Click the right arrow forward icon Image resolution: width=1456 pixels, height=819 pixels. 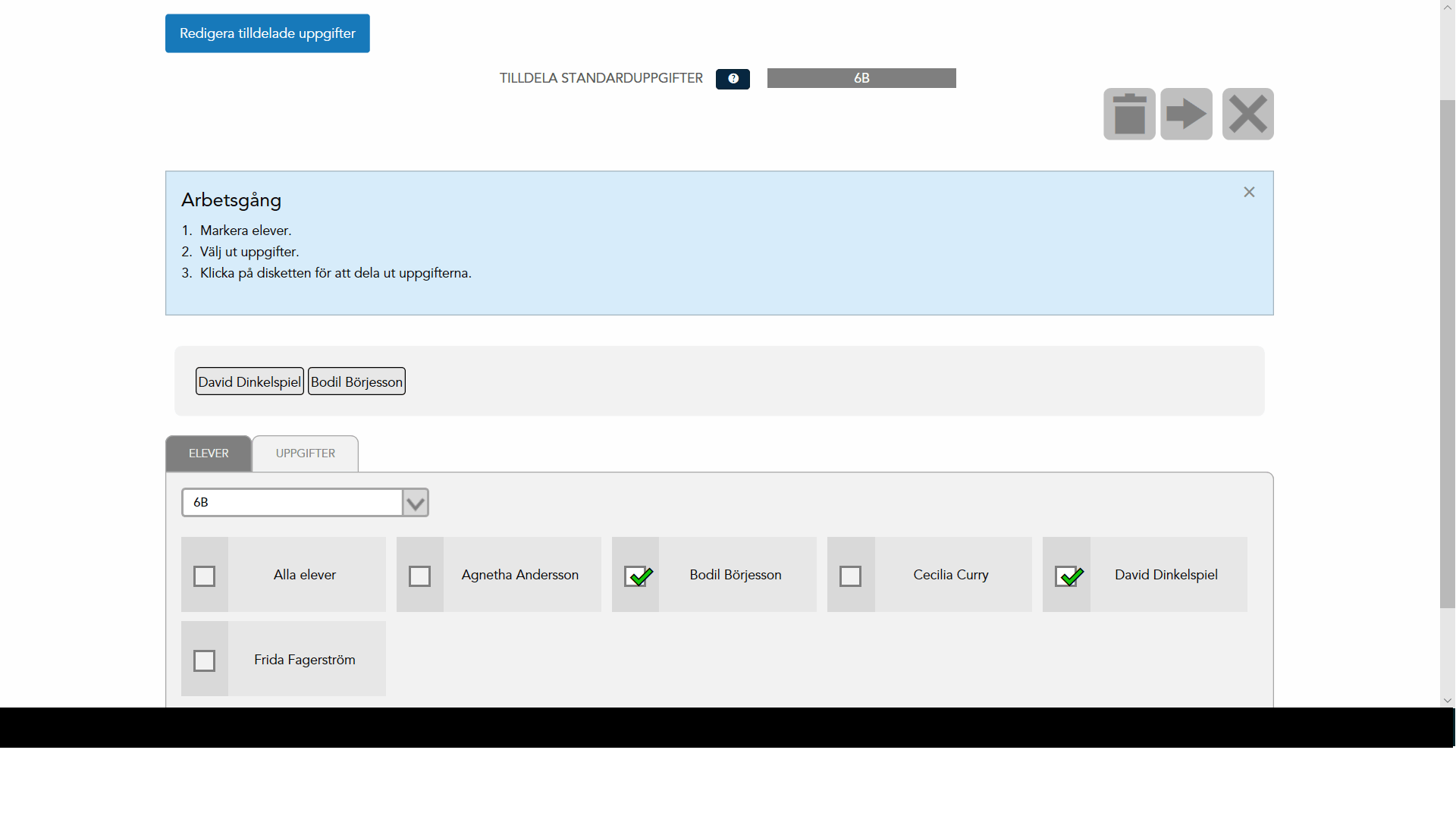(x=1186, y=115)
